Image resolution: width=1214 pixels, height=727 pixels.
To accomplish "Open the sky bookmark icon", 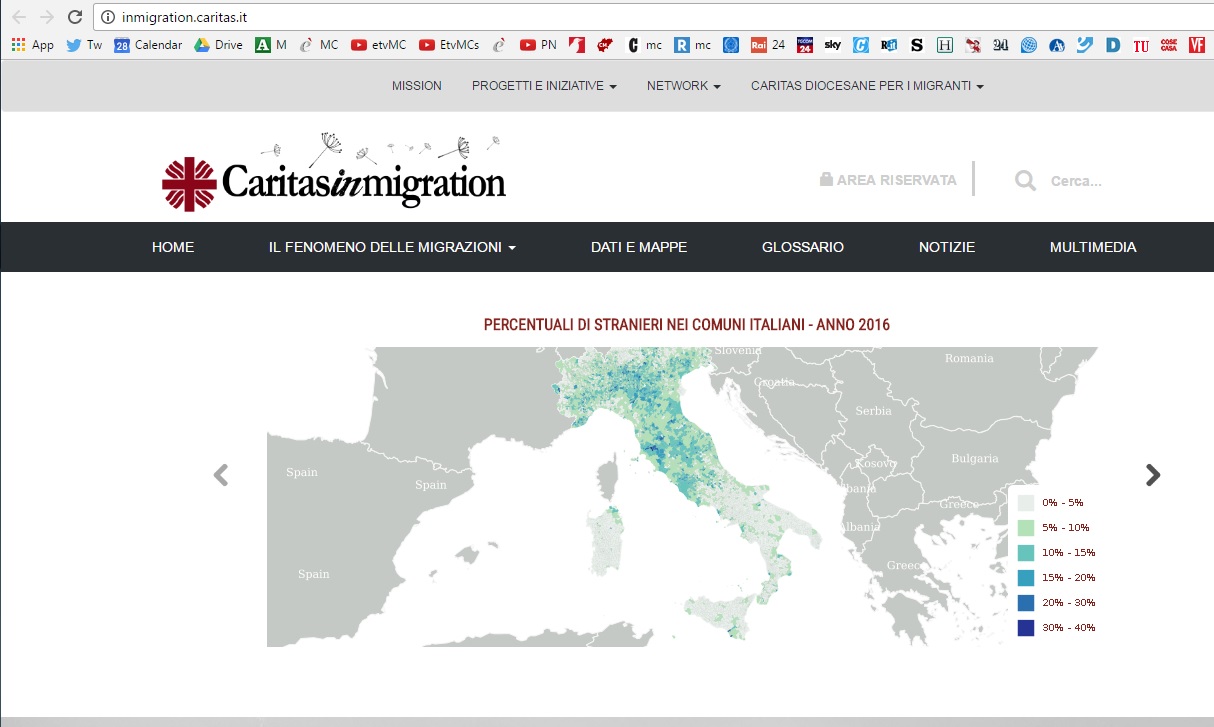I will (x=832, y=45).
